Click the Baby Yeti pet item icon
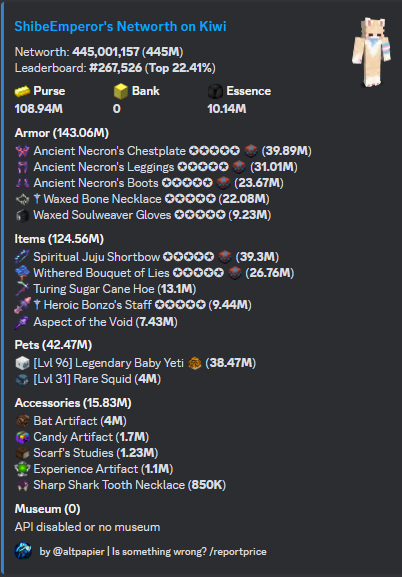This screenshot has height=577, width=402. coord(195,364)
